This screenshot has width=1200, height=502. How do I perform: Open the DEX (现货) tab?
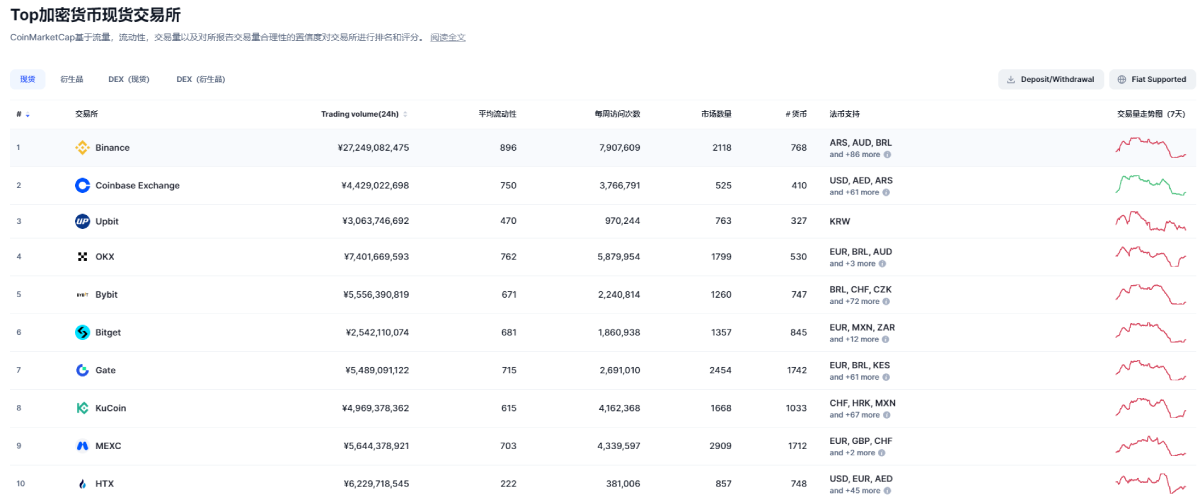tap(129, 79)
